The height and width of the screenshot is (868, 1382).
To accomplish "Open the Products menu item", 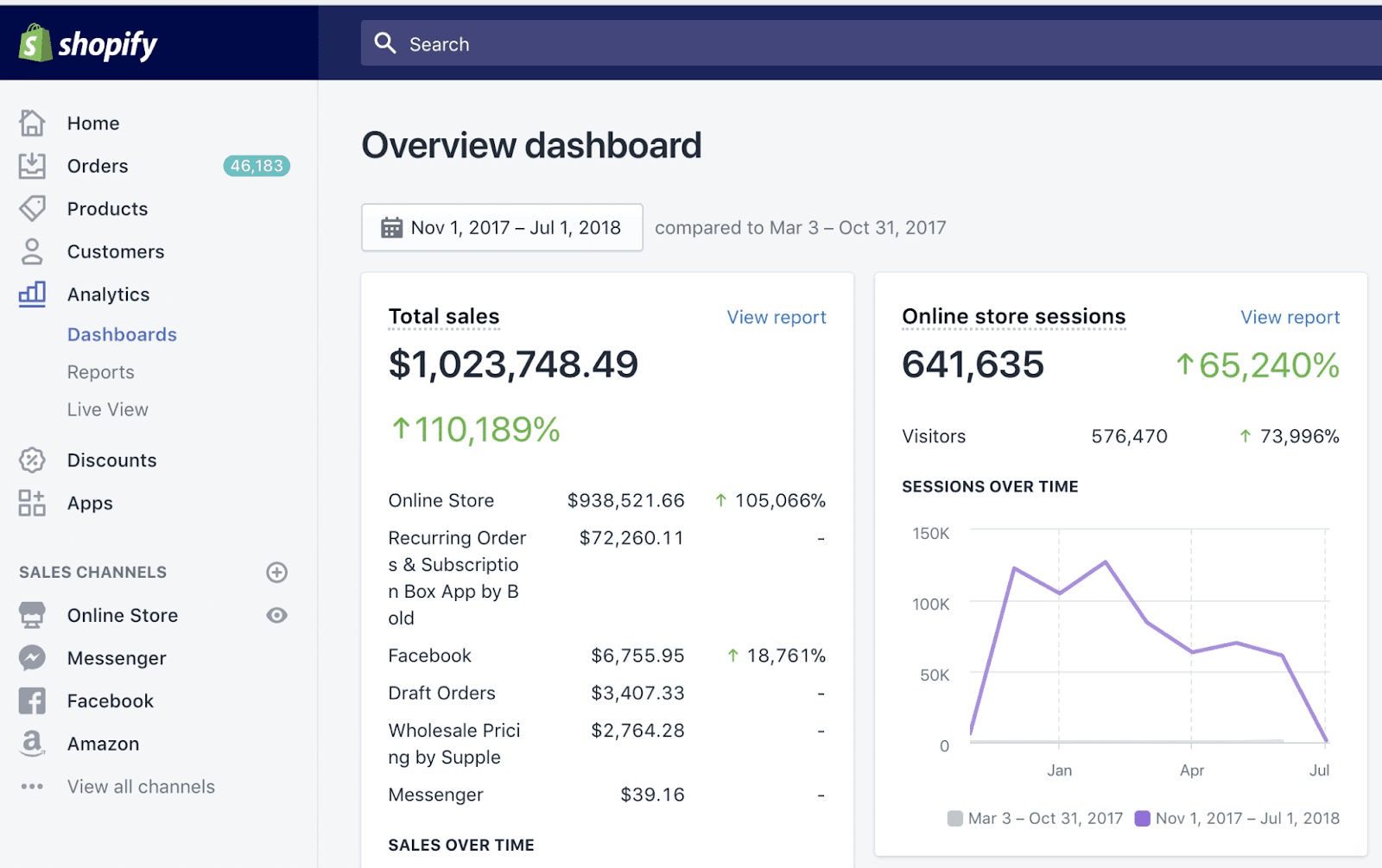I will click(107, 209).
